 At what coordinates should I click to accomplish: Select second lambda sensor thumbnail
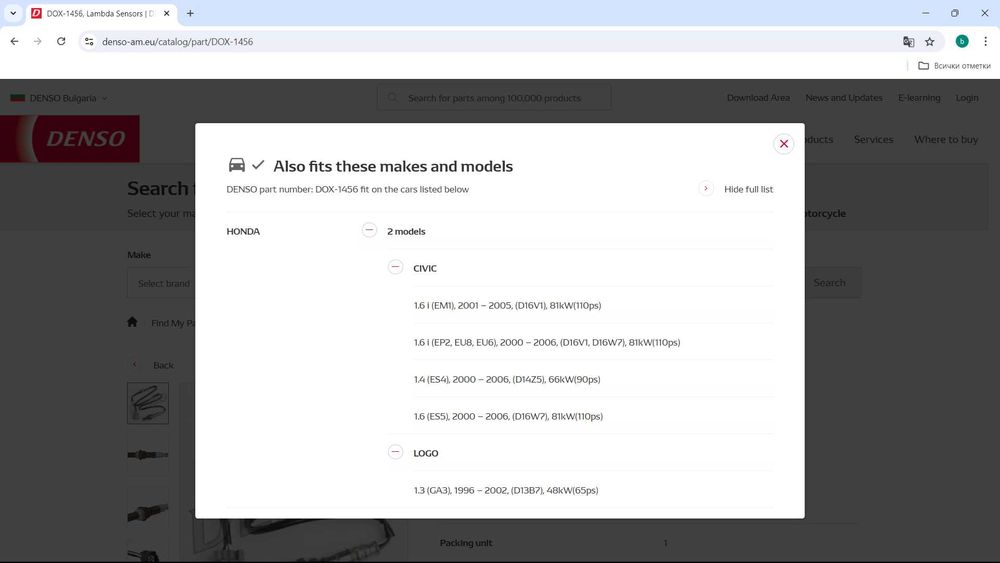[148, 455]
